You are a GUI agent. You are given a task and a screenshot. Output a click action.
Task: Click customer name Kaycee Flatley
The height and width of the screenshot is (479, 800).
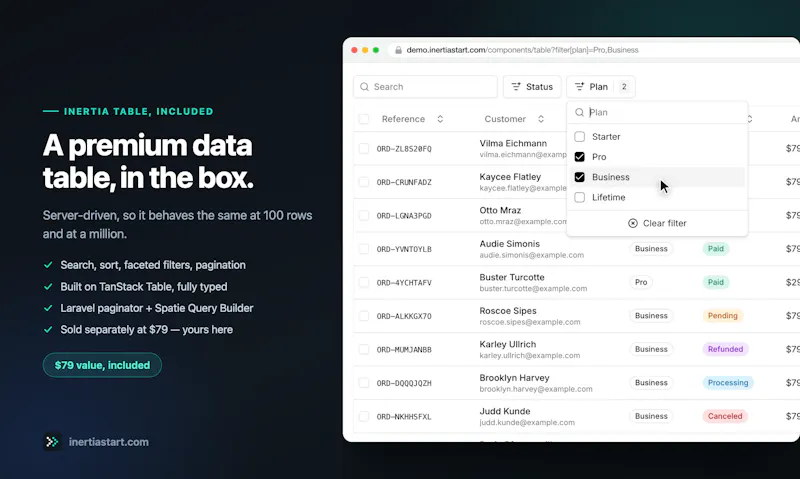510,177
